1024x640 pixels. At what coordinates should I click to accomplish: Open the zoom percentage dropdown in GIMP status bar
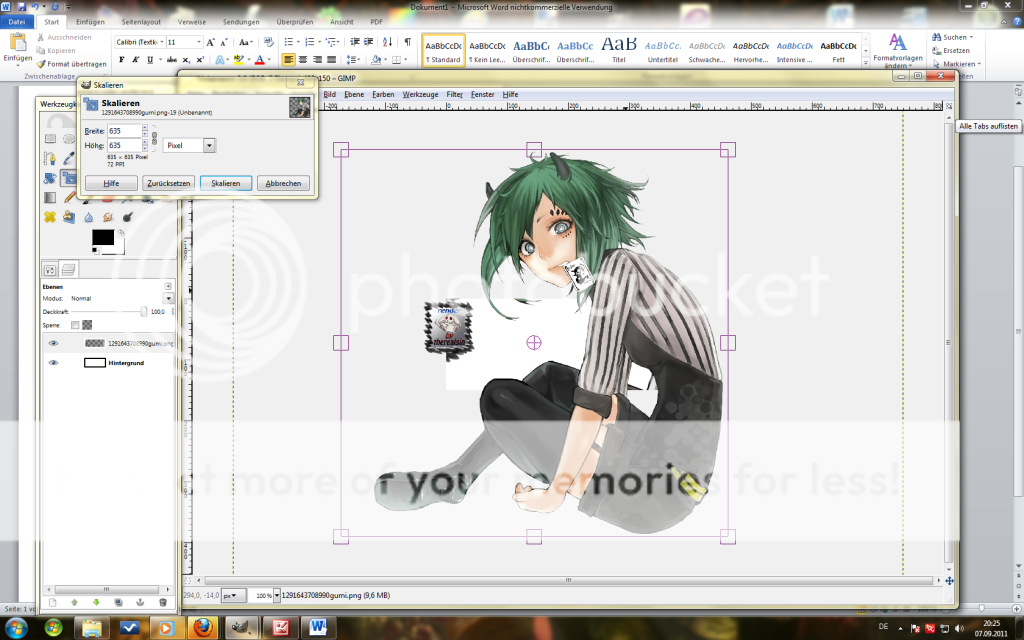pyautogui.click(x=277, y=596)
